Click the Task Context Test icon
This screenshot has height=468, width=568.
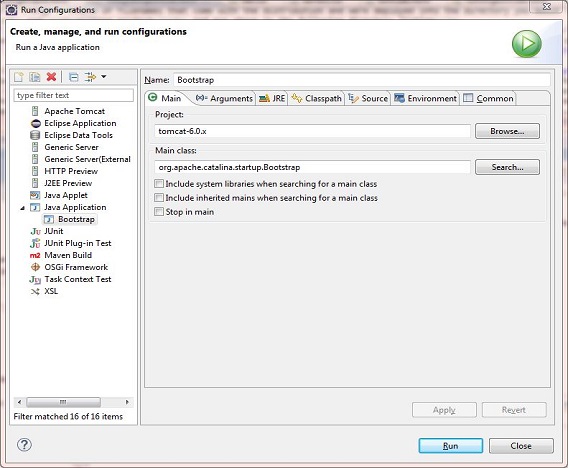[x=35, y=279]
